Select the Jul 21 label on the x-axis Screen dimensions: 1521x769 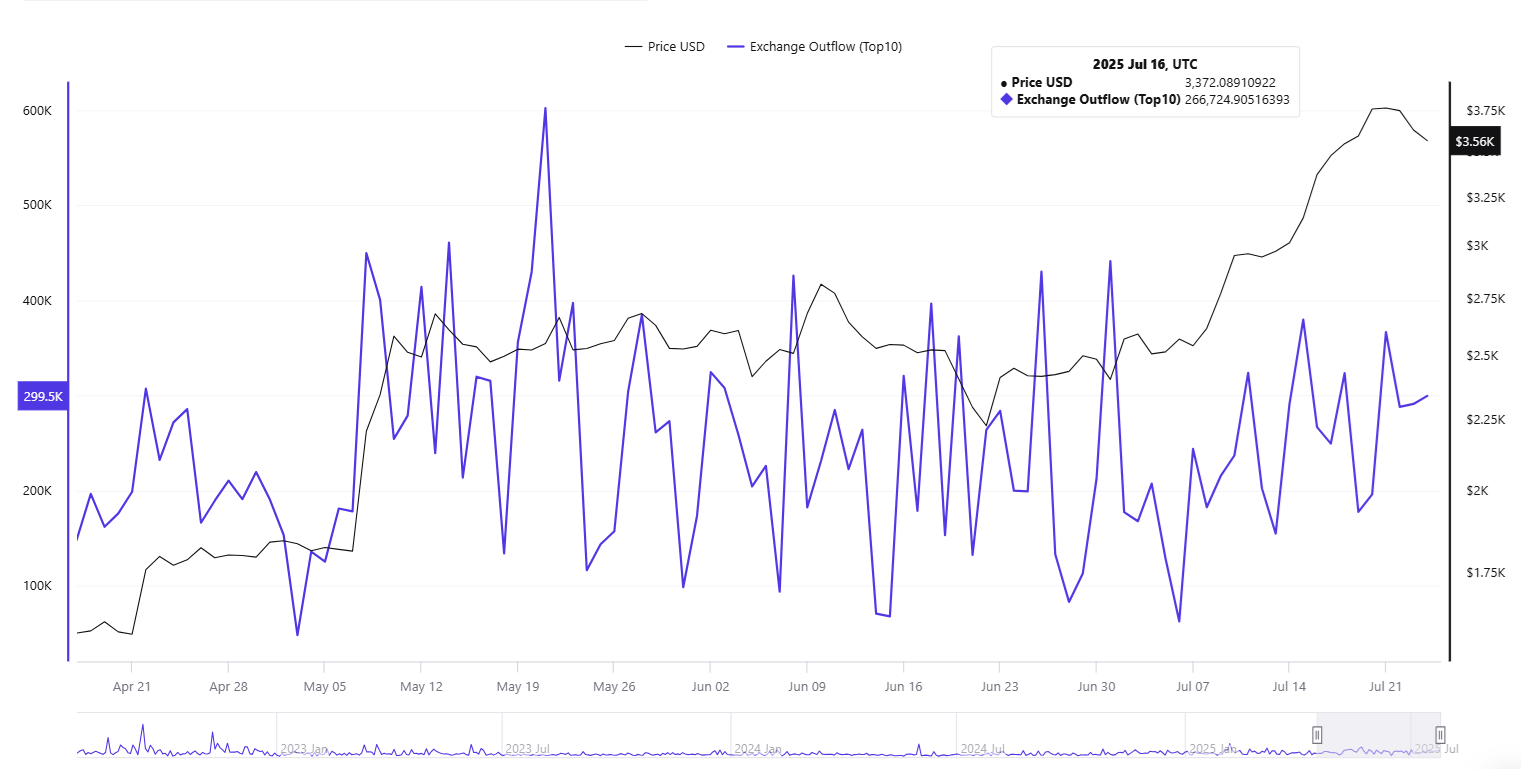[1387, 687]
